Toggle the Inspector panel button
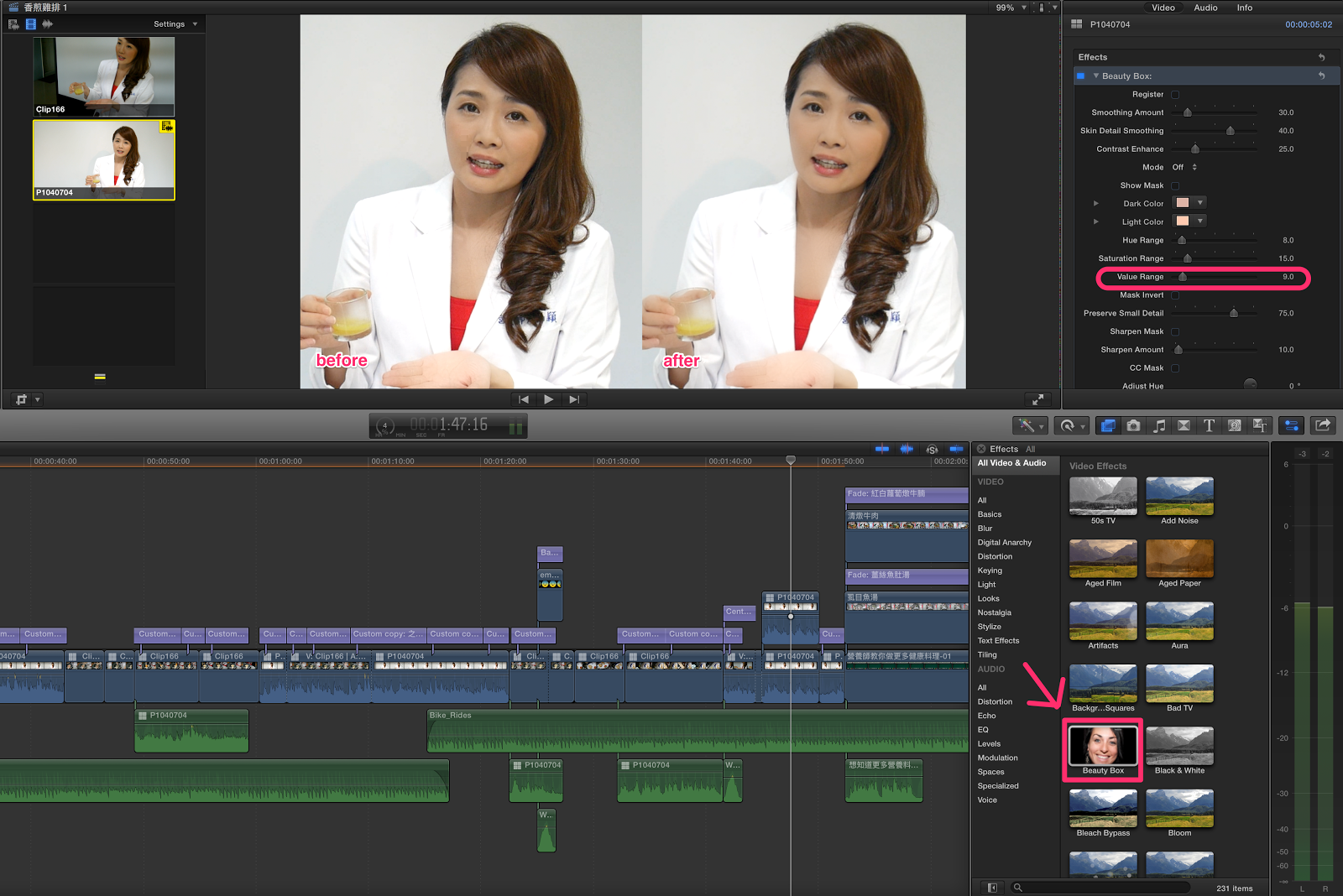The width and height of the screenshot is (1343, 896). tap(1292, 425)
